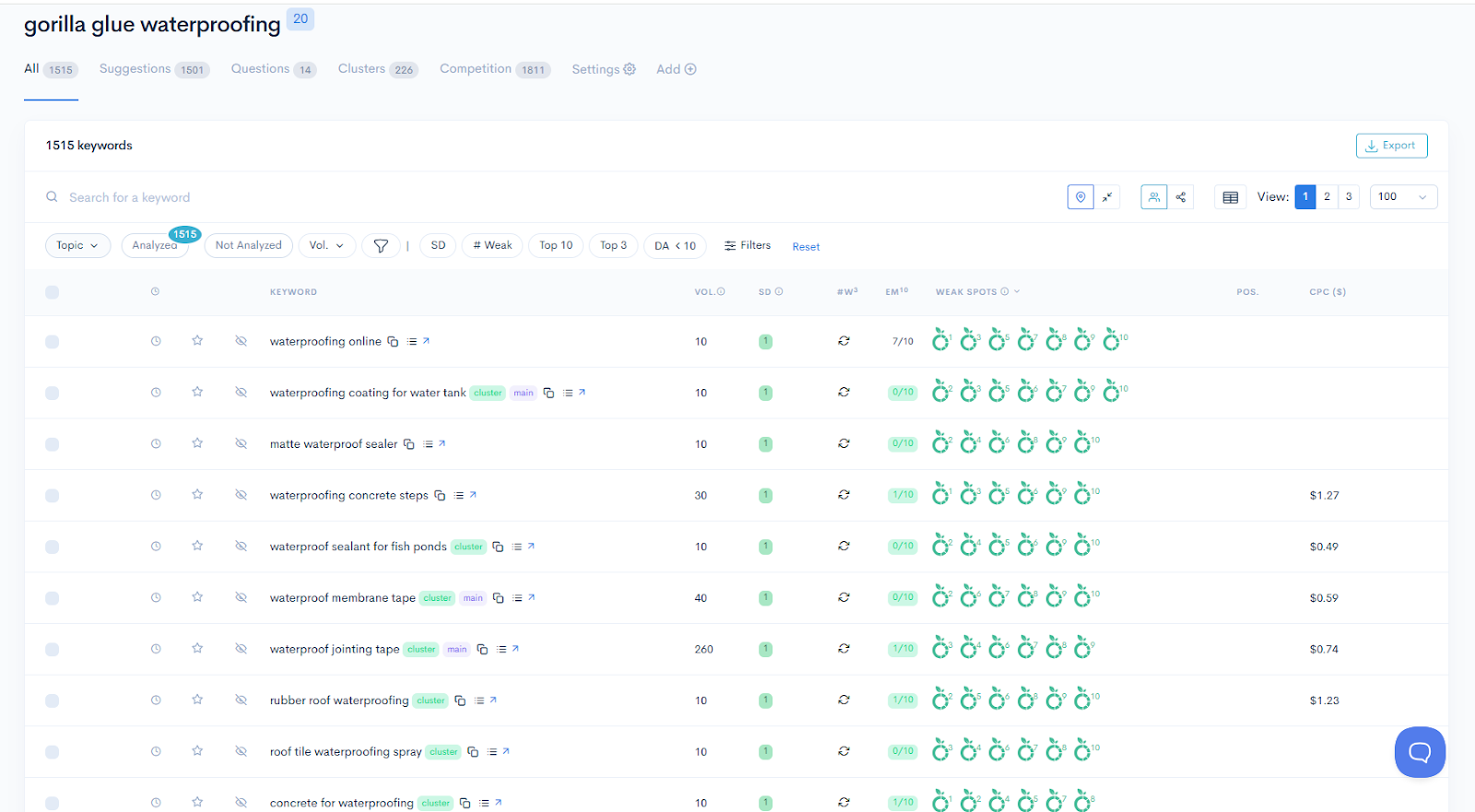
Task: Refresh analysis for 'waterproofing concrete steps'
Action: click(x=844, y=495)
